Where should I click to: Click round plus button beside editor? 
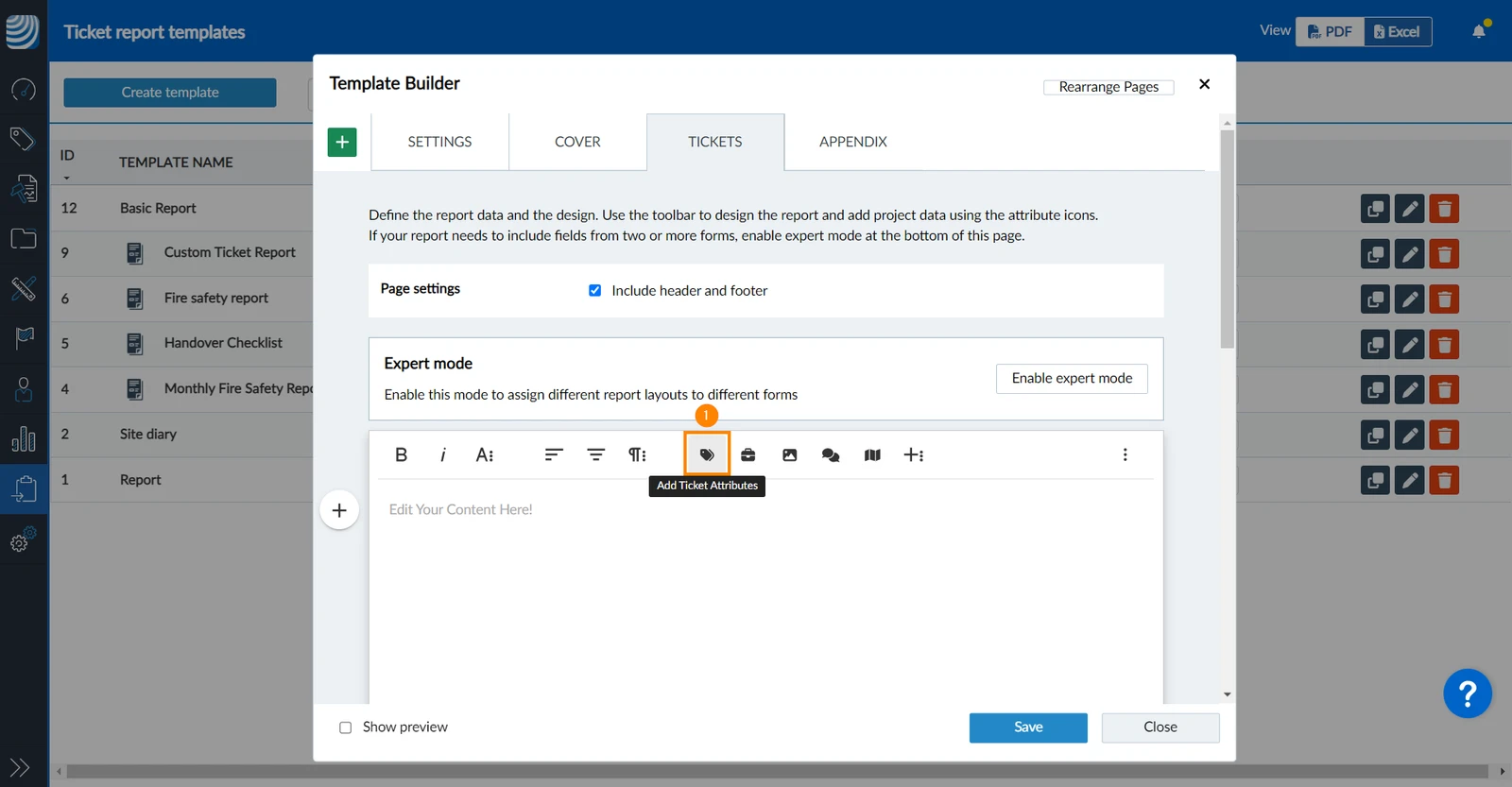[x=339, y=510]
